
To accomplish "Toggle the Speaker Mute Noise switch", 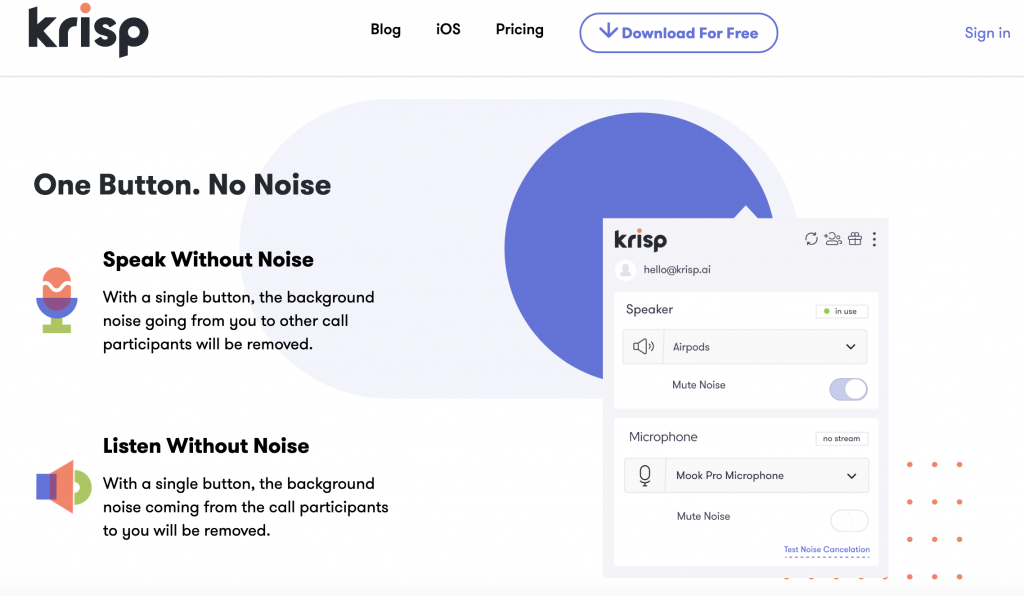I will (848, 389).
